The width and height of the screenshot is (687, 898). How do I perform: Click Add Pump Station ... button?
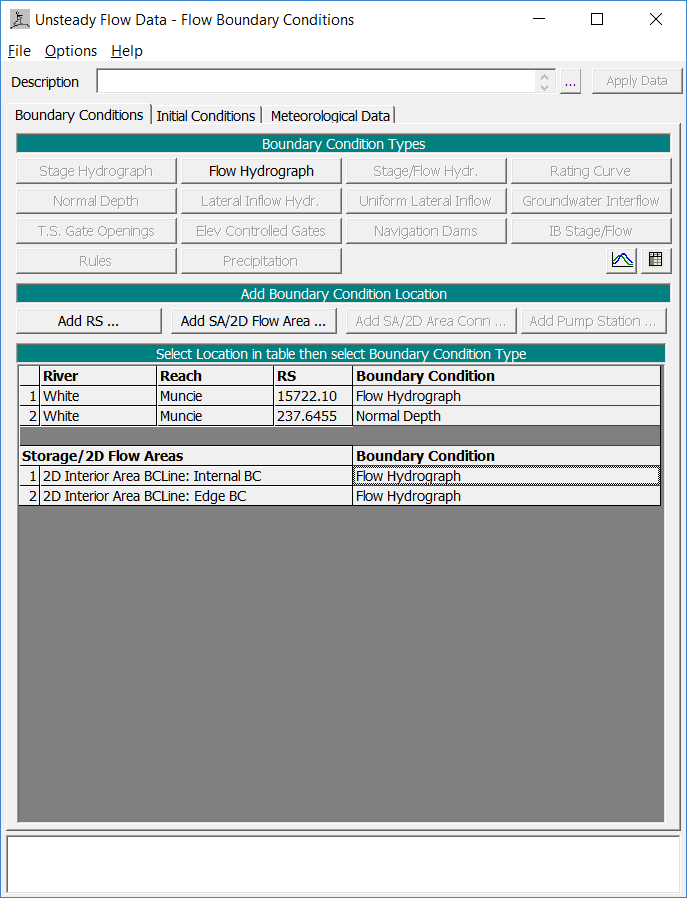pos(594,321)
